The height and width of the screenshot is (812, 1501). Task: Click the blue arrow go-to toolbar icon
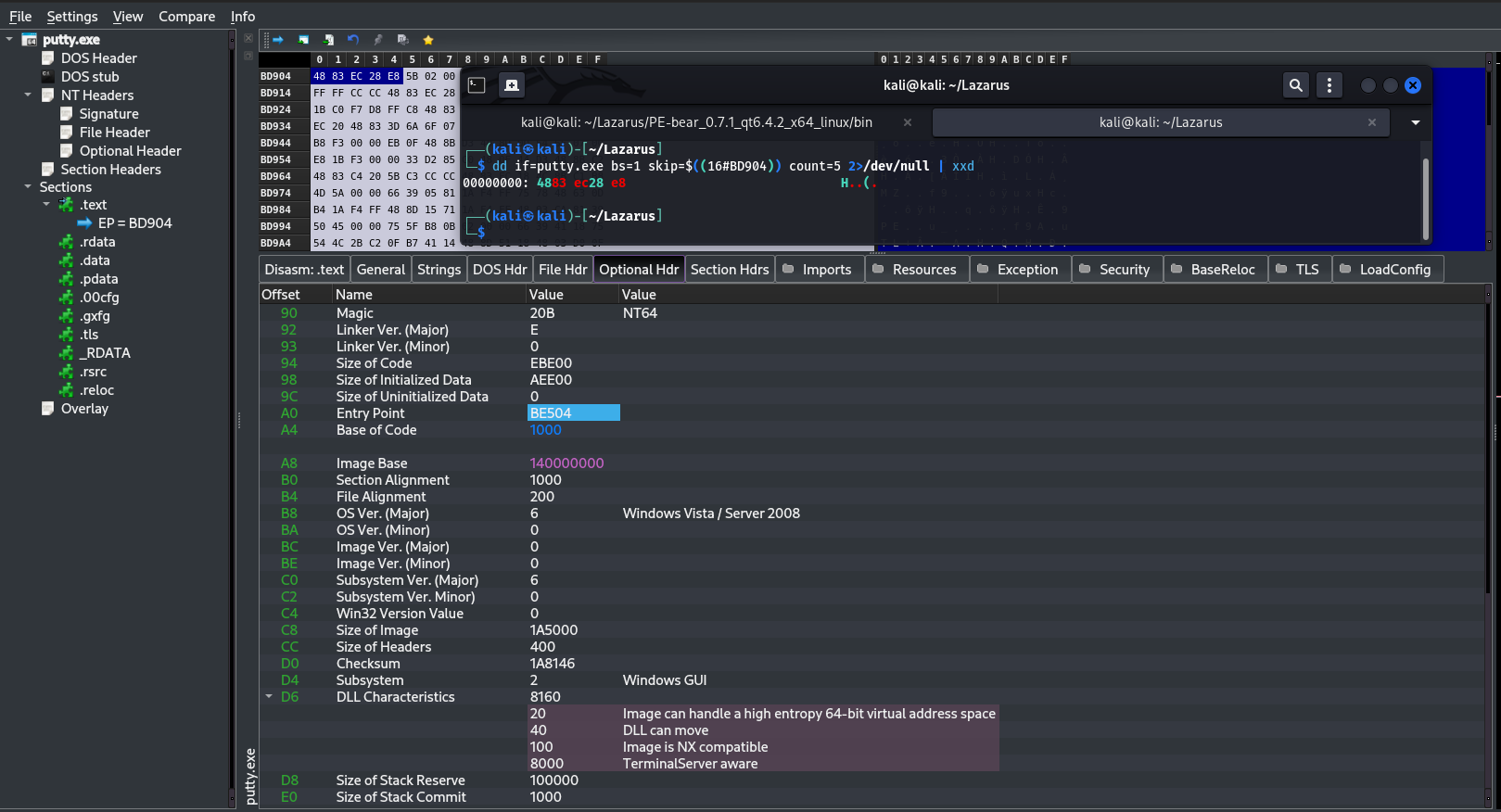[x=277, y=40]
